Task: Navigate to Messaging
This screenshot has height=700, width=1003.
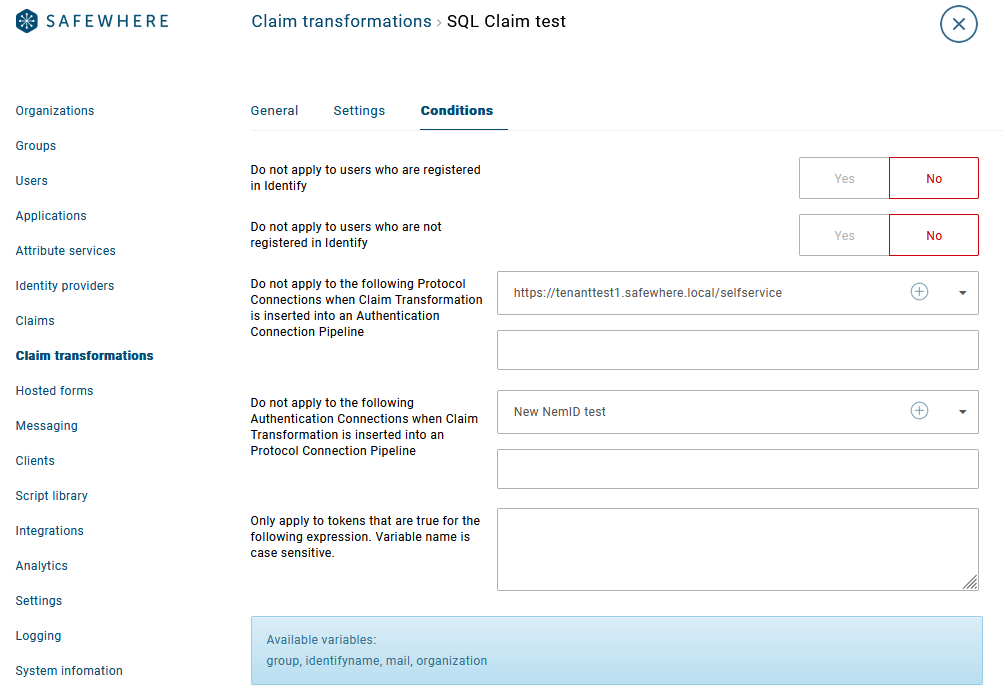Action: tap(47, 426)
